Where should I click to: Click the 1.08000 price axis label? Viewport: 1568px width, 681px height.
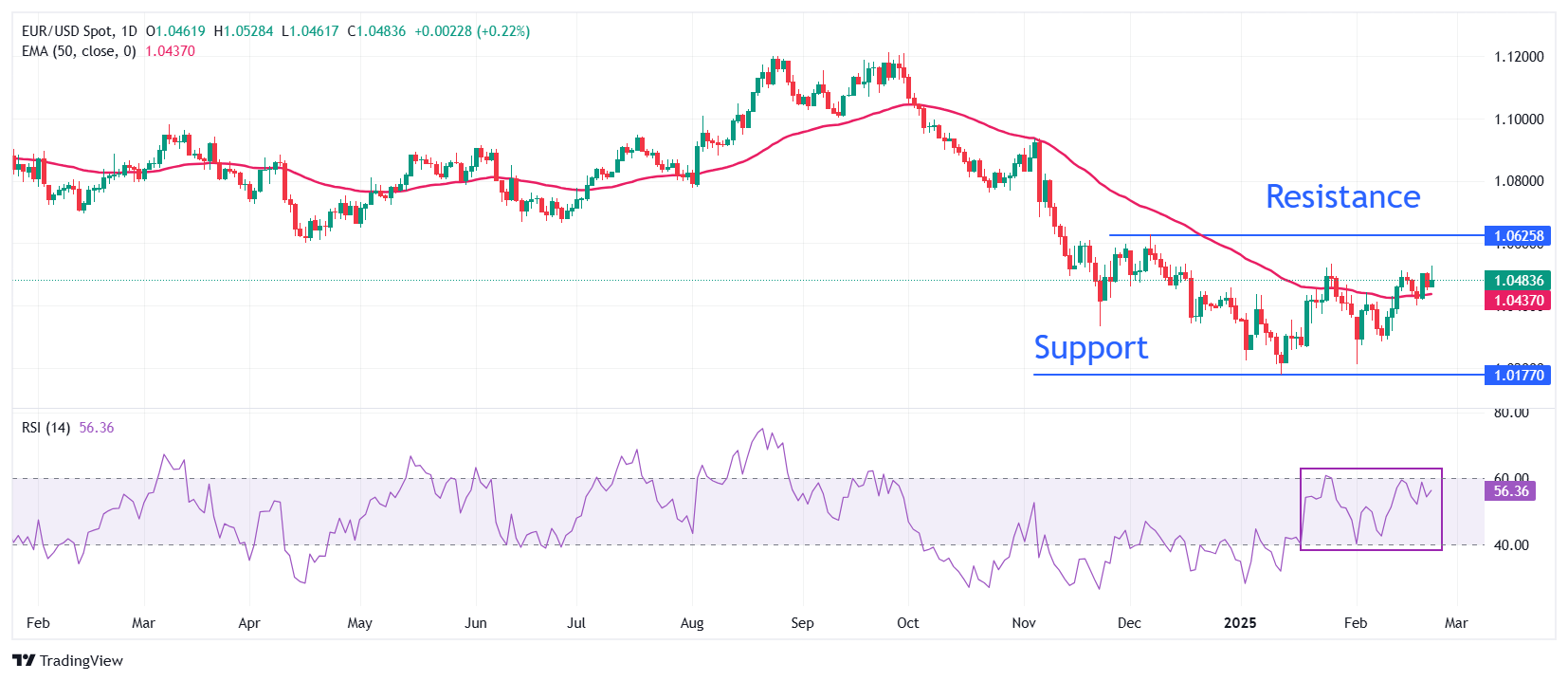1519,181
